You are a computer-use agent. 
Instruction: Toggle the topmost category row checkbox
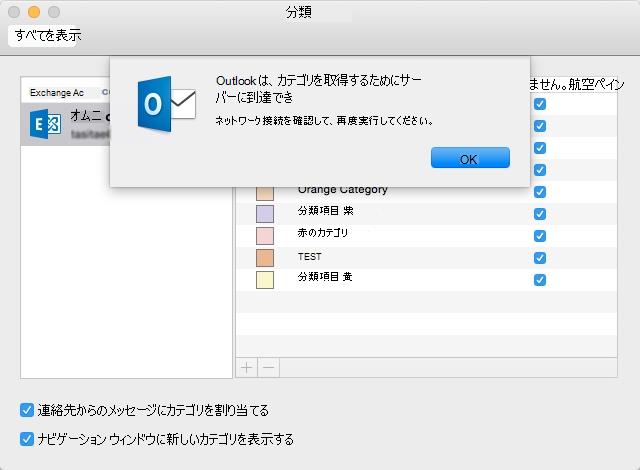[x=540, y=104]
